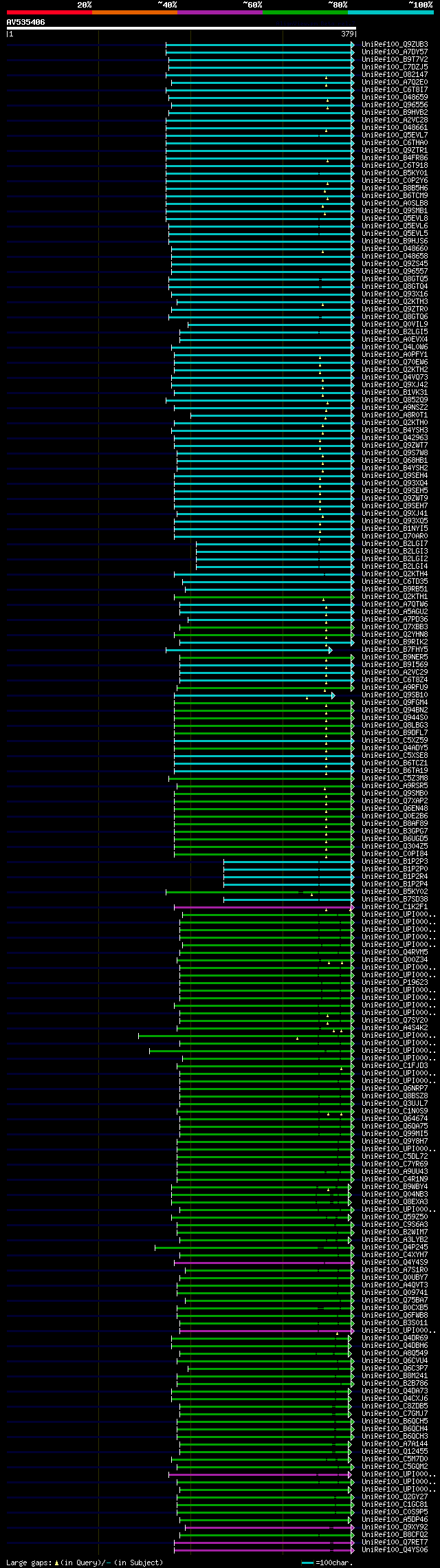Select hit UniRef100_O48661

395,128
